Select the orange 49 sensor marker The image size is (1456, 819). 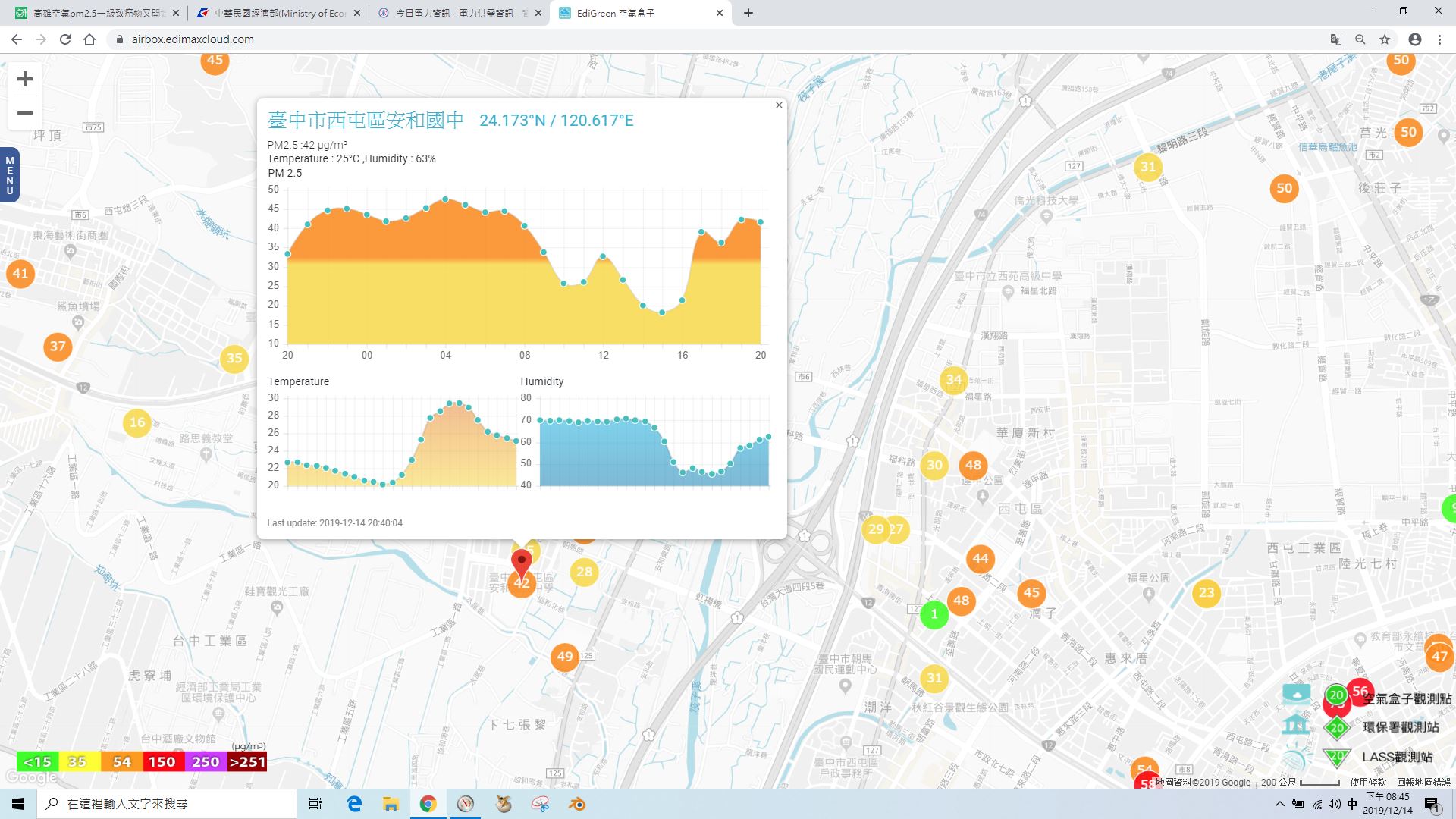coord(565,657)
